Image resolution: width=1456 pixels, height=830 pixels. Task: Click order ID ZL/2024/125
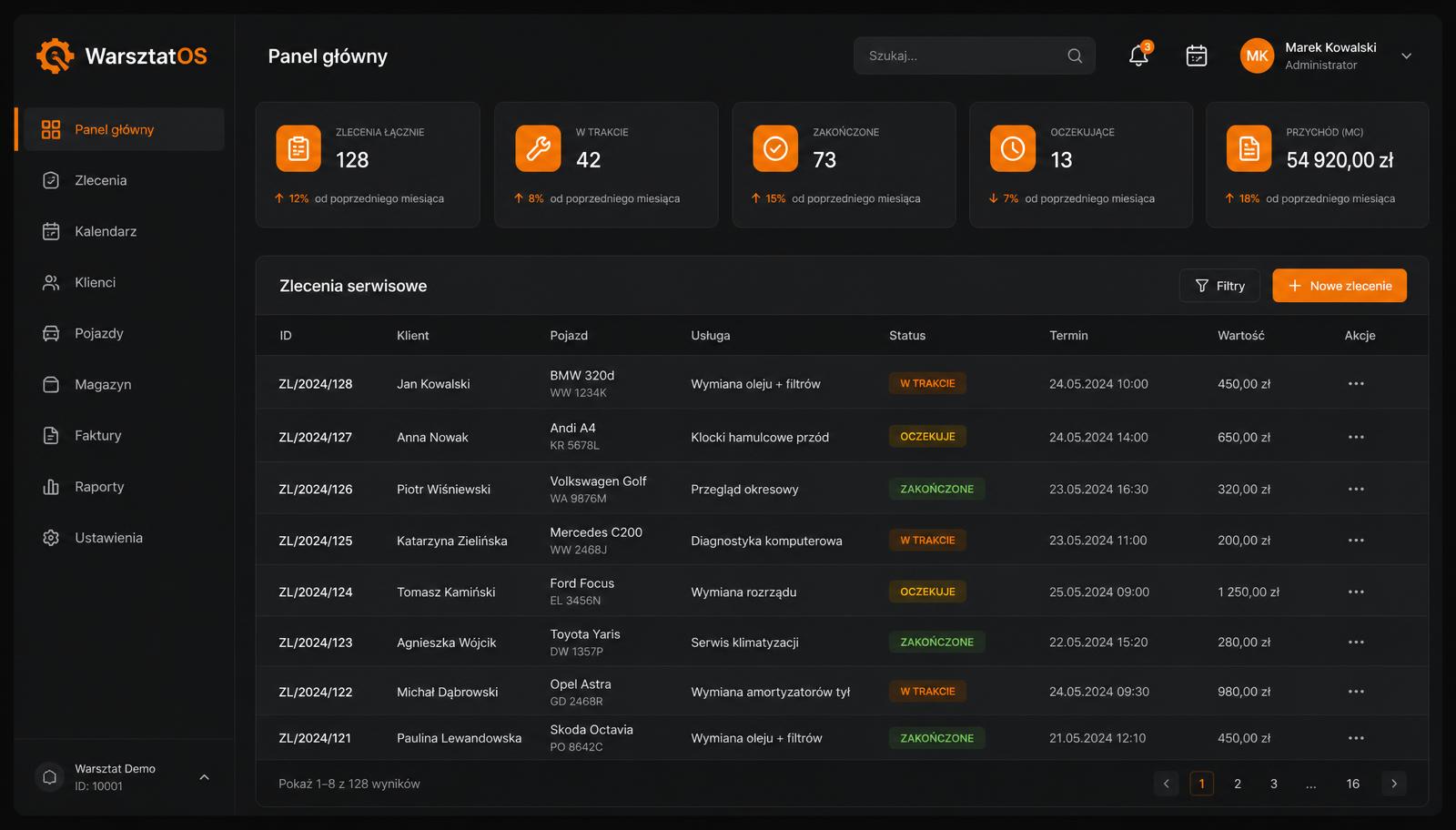(316, 541)
